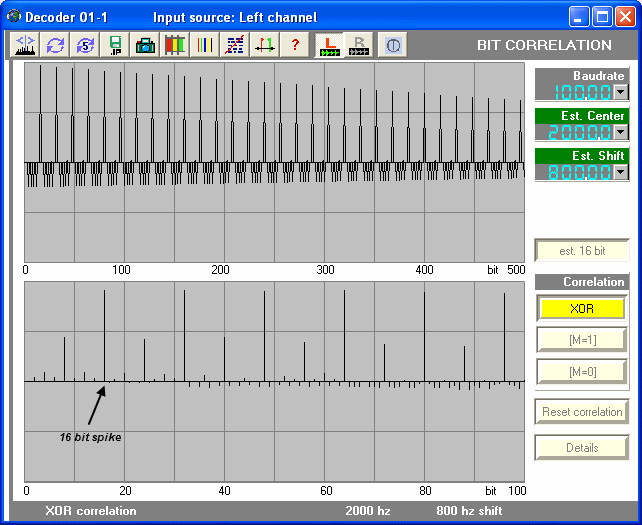Click the help question mark icon

(x=295, y=45)
